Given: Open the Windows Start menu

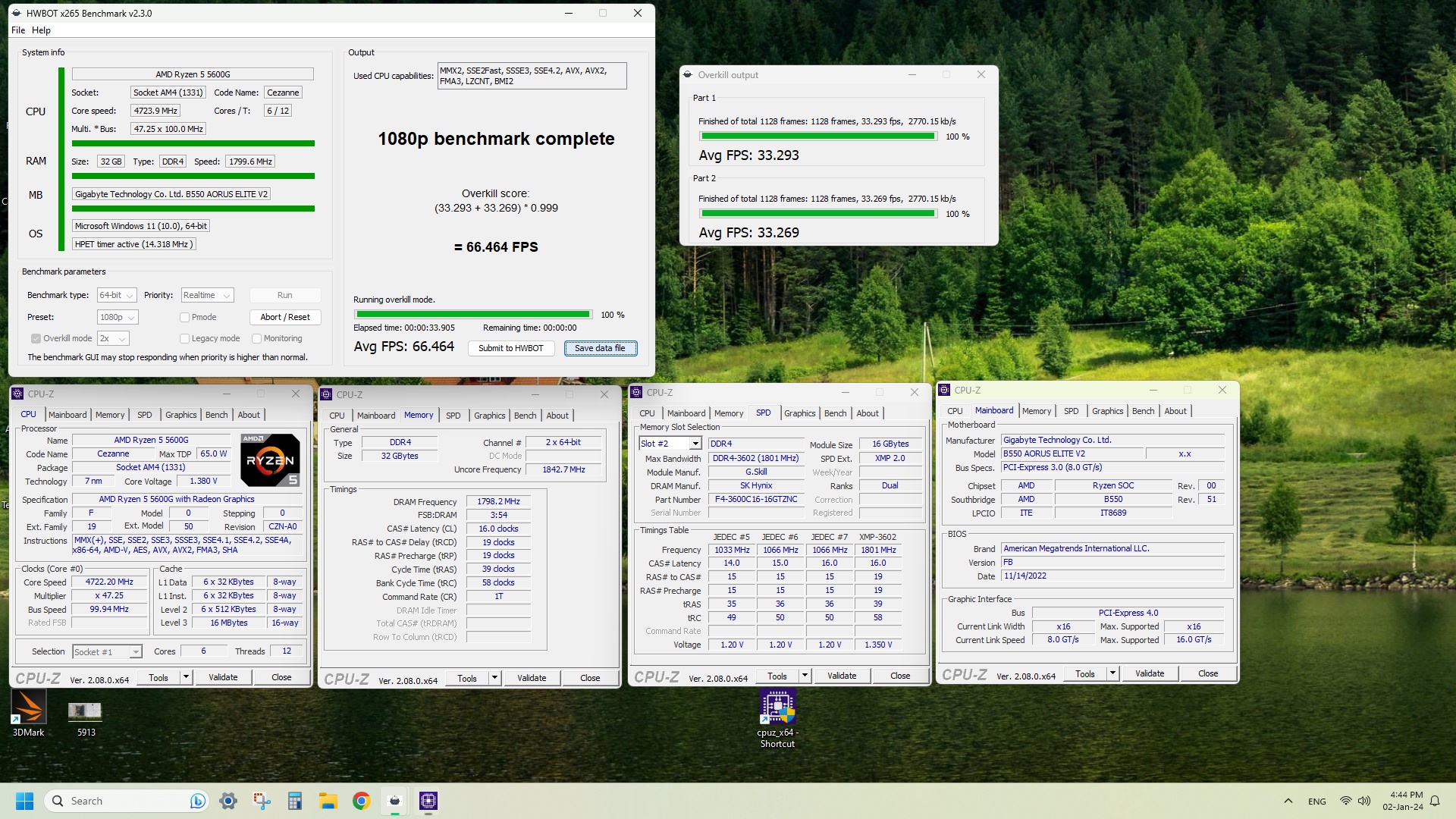Looking at the screenshot, I should pos(24,801).
